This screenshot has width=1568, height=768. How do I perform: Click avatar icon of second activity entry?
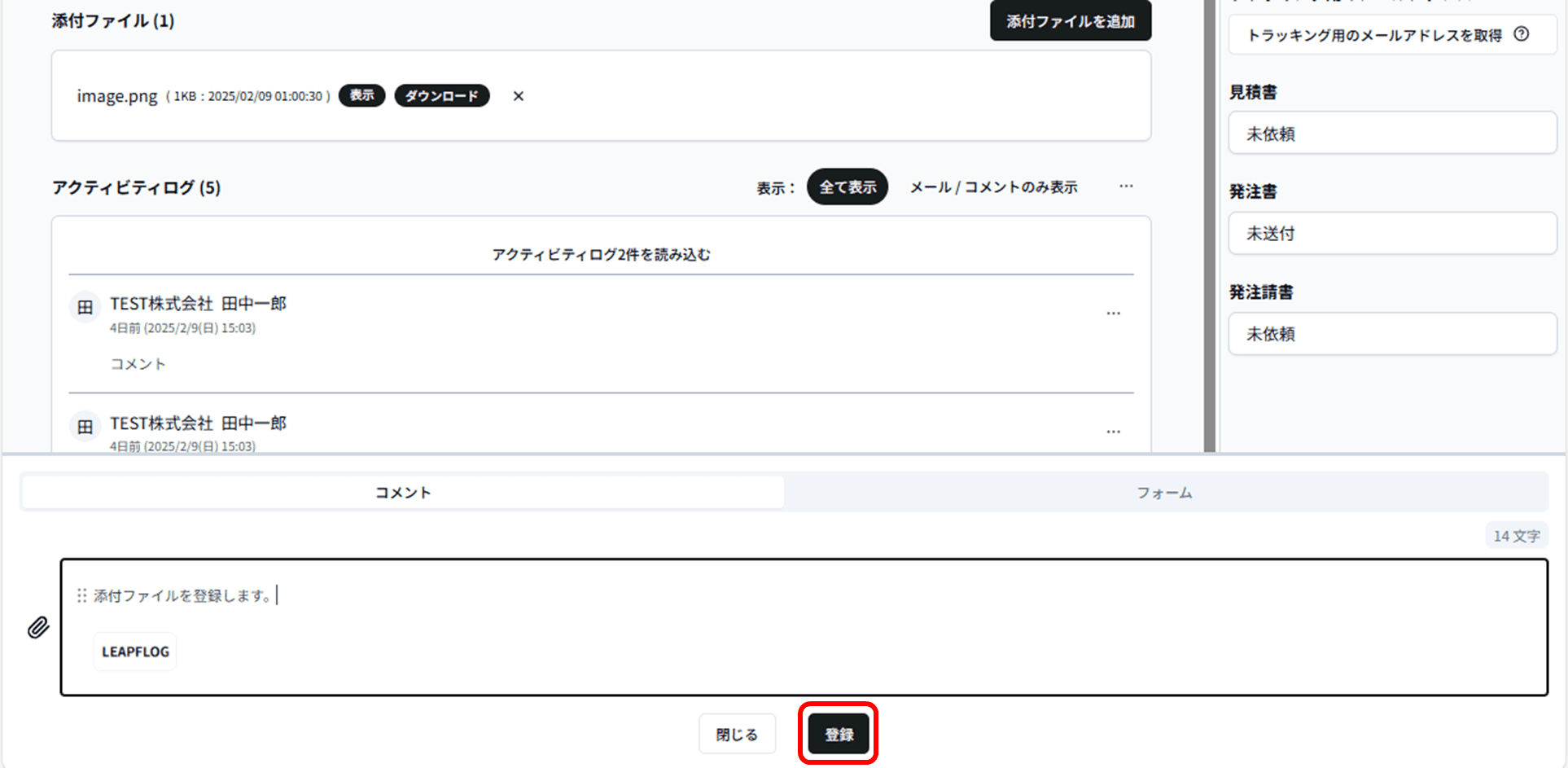[85, 427]
